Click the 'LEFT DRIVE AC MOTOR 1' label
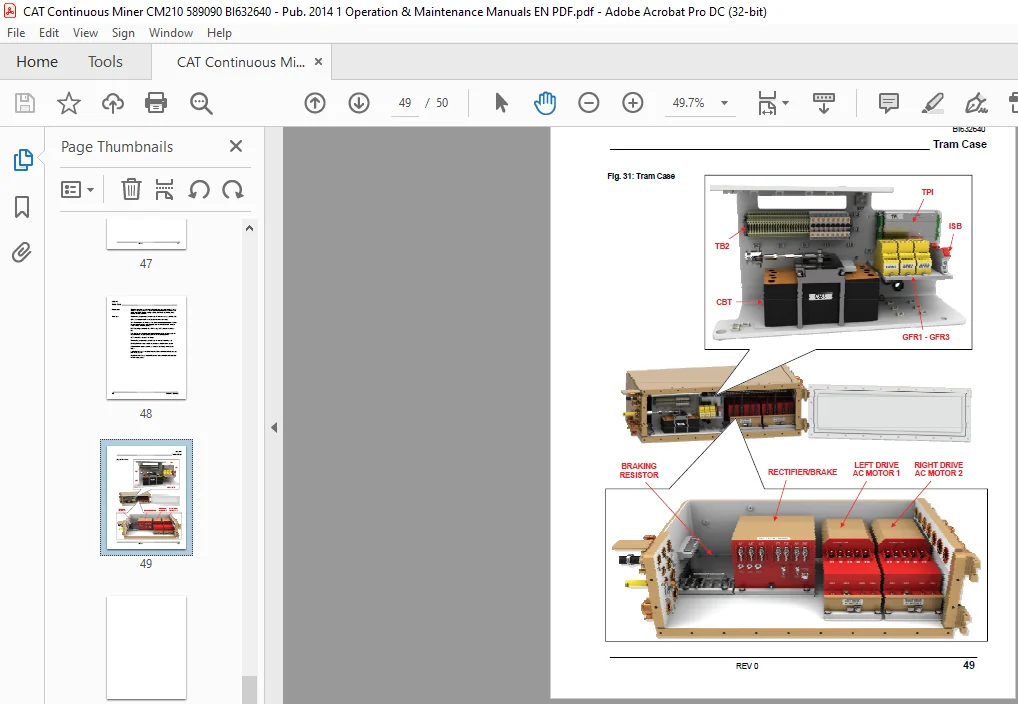 click(876, 469)
